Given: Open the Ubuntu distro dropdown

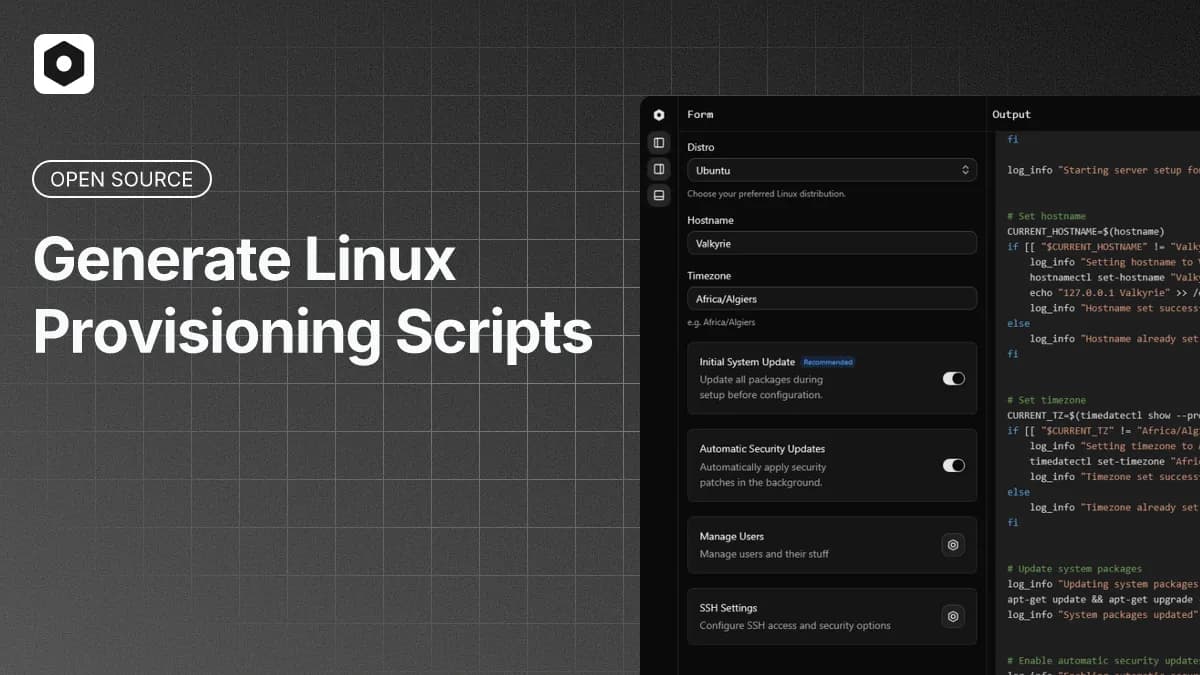Looking at the screenshot, I should 830,170.
